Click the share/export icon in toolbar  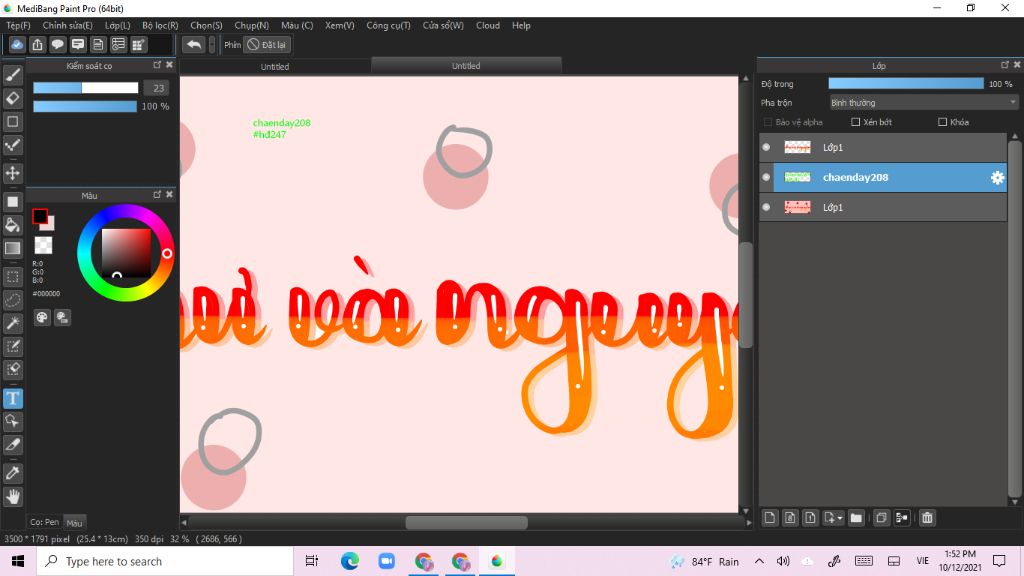pos(37,44)
